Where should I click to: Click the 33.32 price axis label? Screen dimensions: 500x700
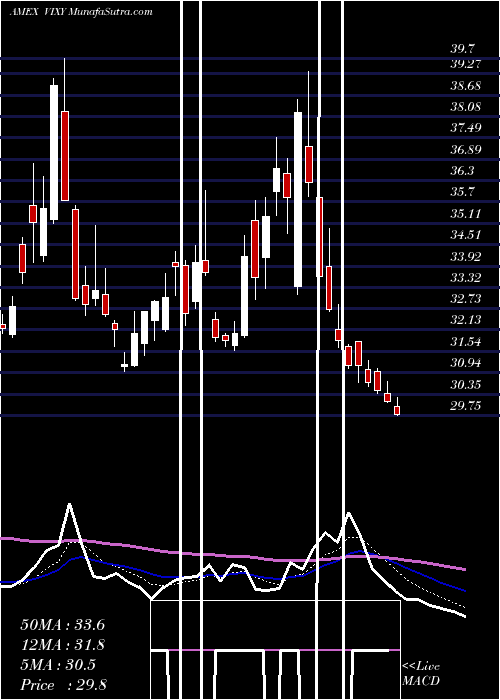tap(466, 278)
